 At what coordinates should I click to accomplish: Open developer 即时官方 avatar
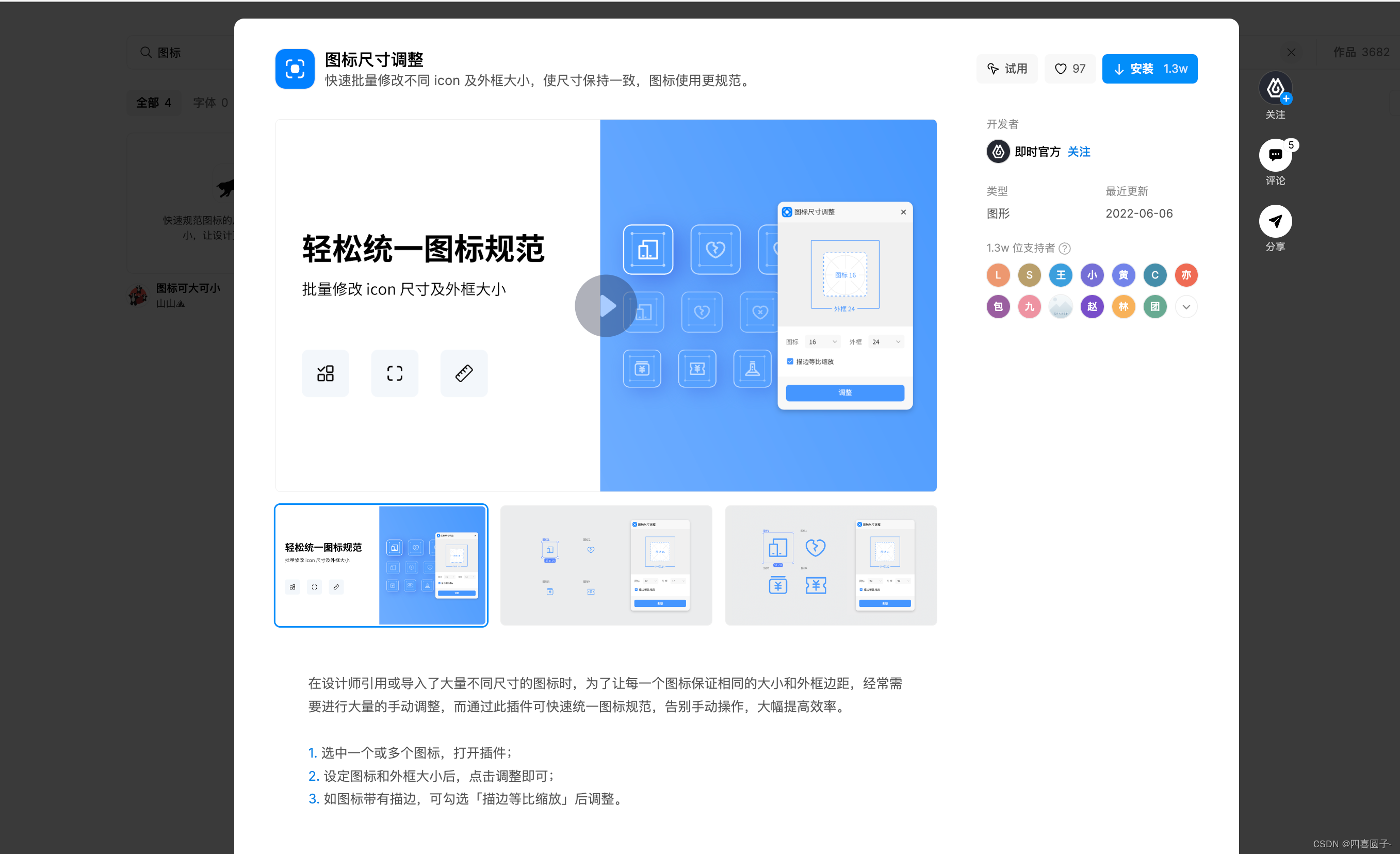pyautogui.click(x=998, y=152)
